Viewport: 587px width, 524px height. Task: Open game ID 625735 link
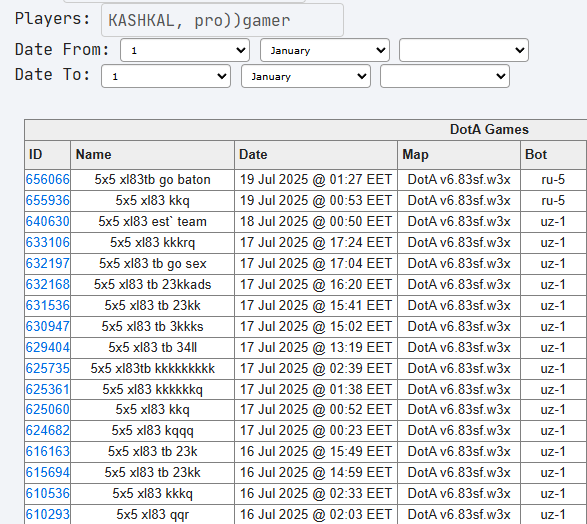(x=48, y=369)
